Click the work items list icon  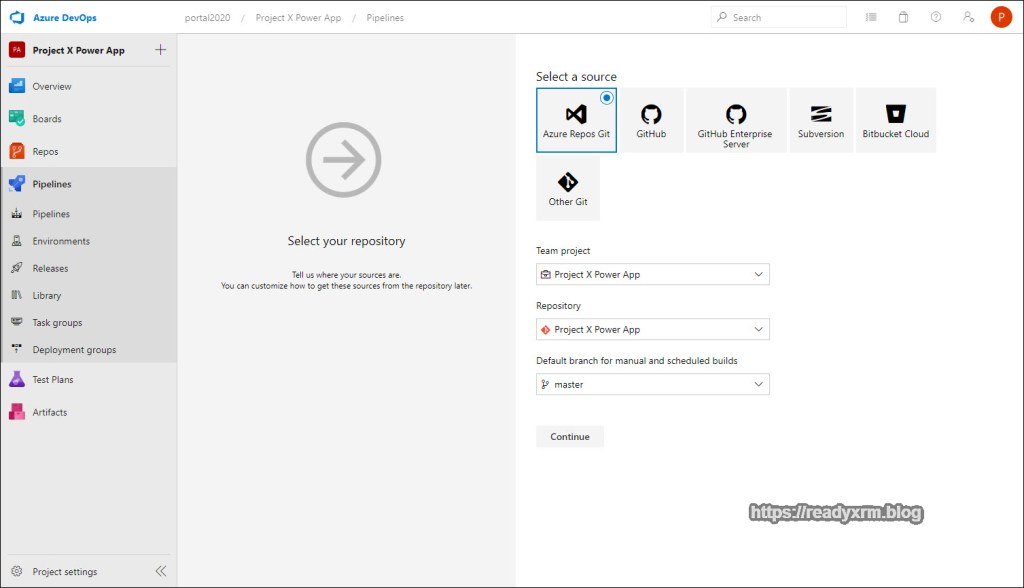click(x=871, y=17)
